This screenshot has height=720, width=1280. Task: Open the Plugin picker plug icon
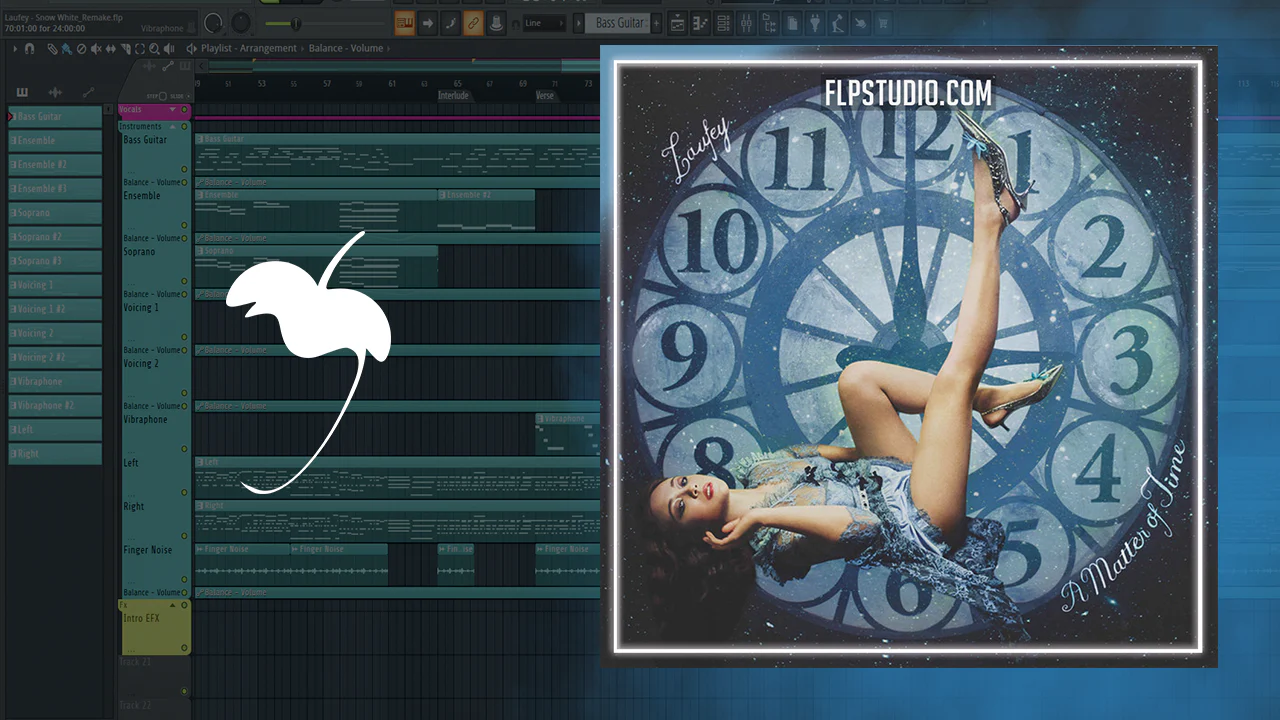(816, 23)
